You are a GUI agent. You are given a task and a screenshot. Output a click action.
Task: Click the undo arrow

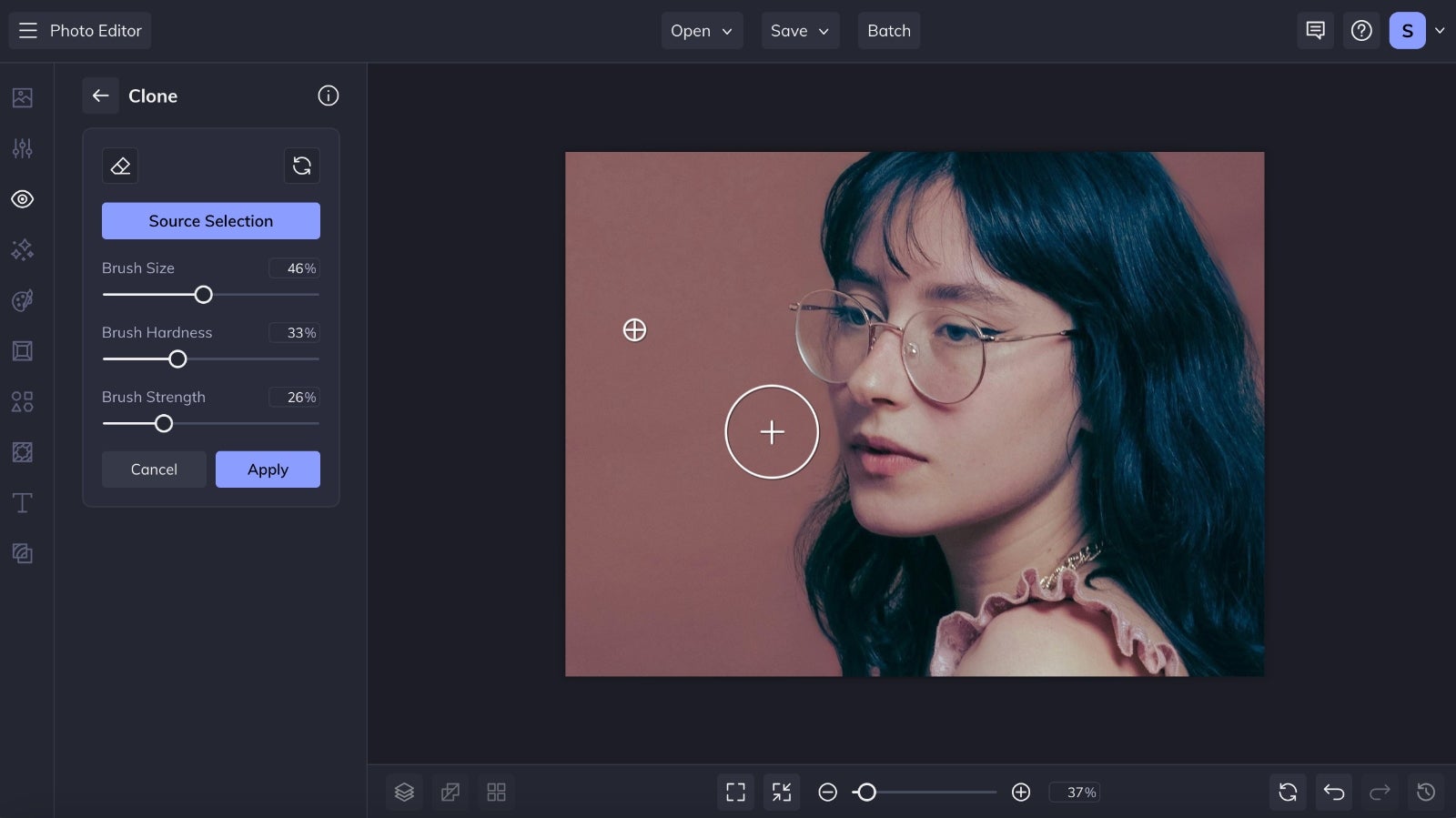pyautogui.click(x=1334, y=793)
